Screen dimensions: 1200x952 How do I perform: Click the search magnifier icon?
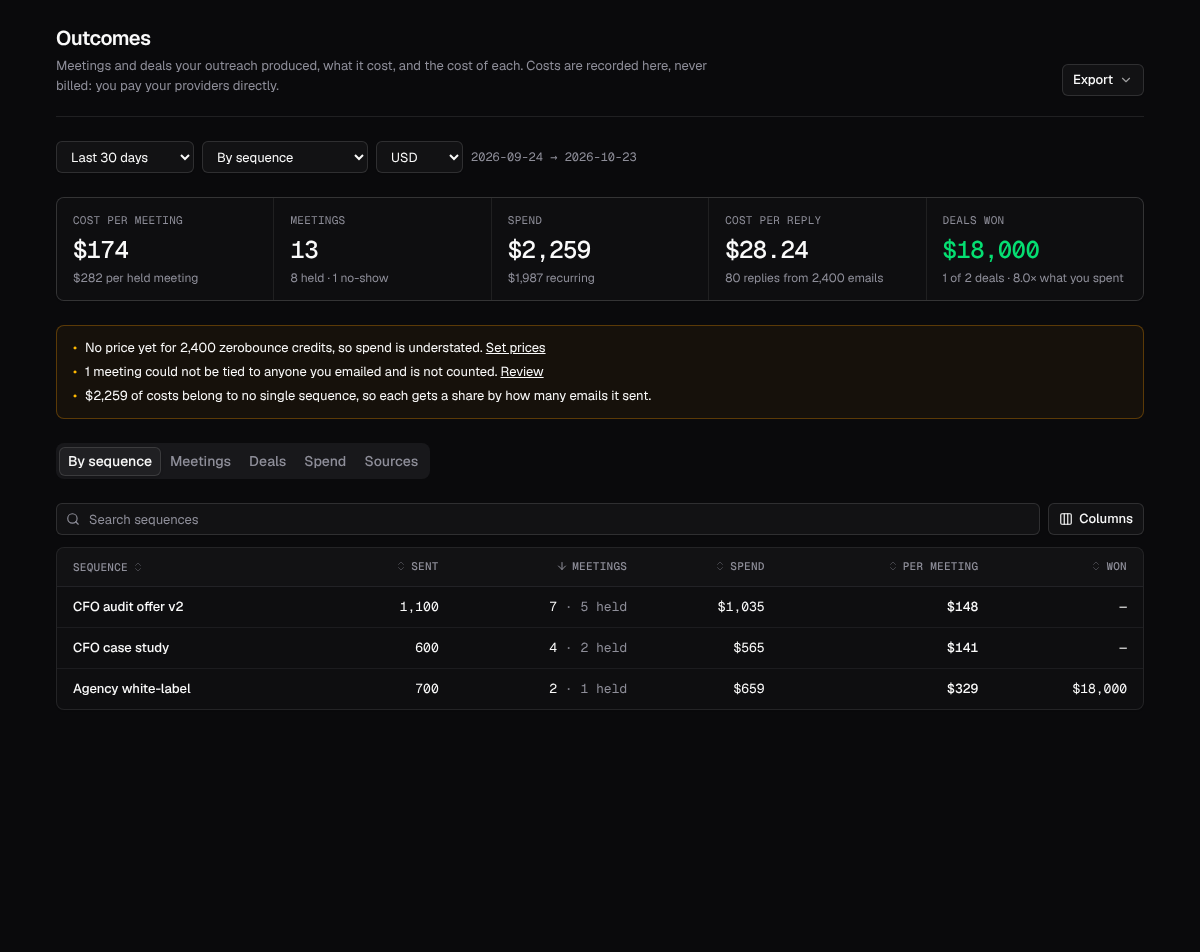(x=73, y=519)
